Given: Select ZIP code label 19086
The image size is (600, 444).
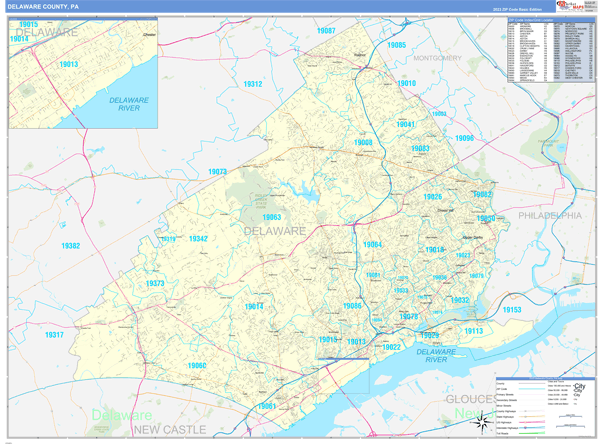Looking at the screenshot, I should point(352,306).
